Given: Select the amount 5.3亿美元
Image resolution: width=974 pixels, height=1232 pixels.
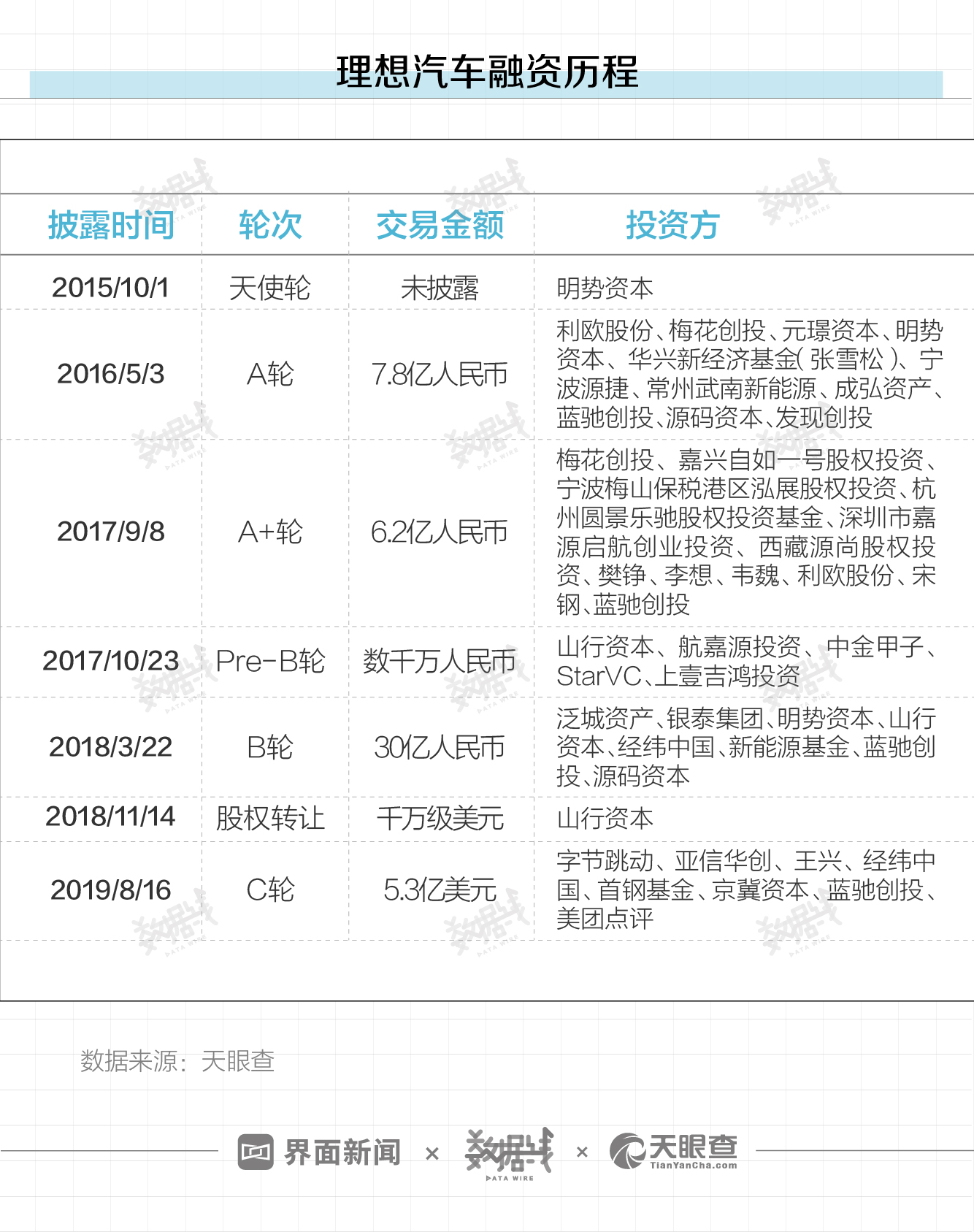Looking at the screenshot, I should coord(440,890).
